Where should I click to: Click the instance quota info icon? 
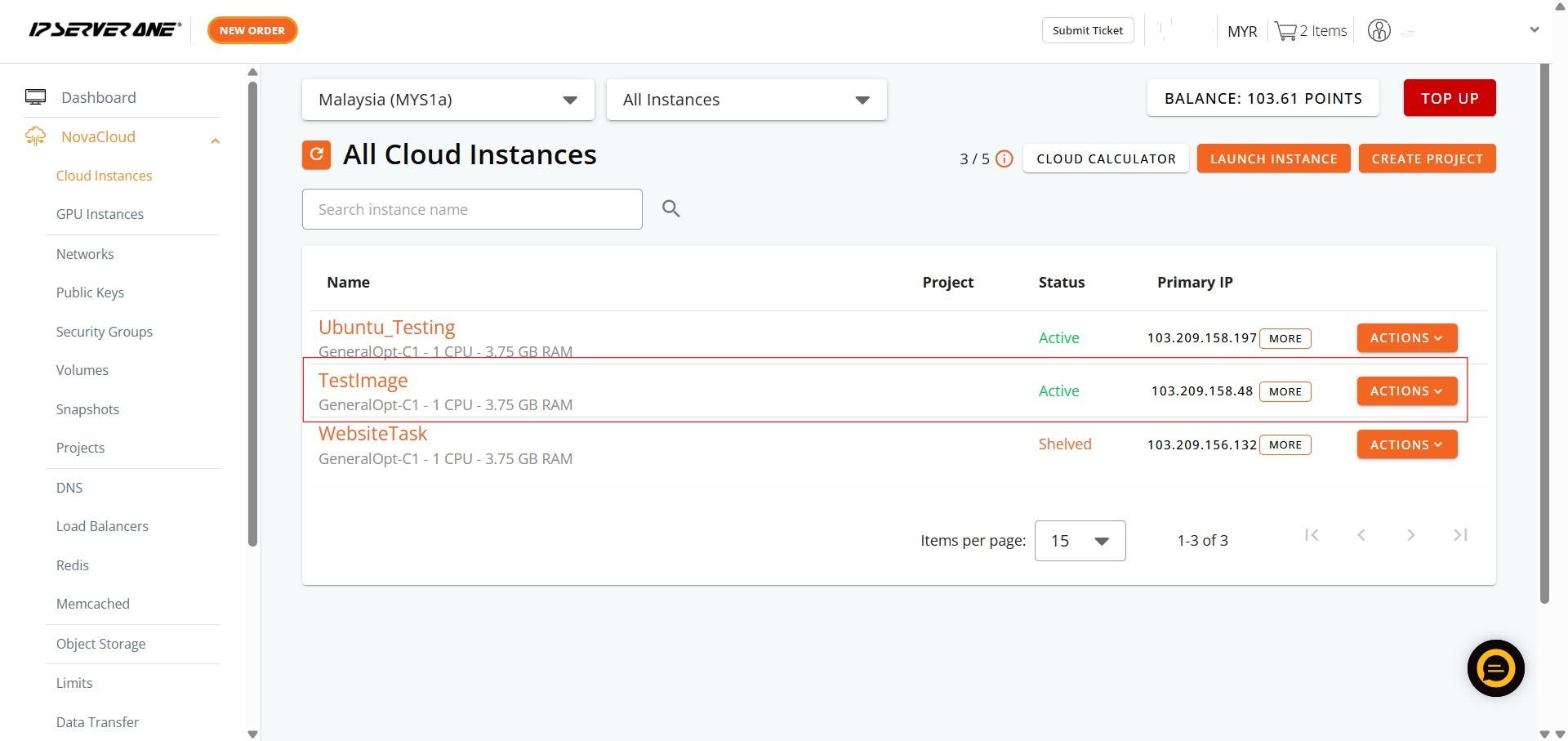pyautogui.click(x=1004, y=159)
